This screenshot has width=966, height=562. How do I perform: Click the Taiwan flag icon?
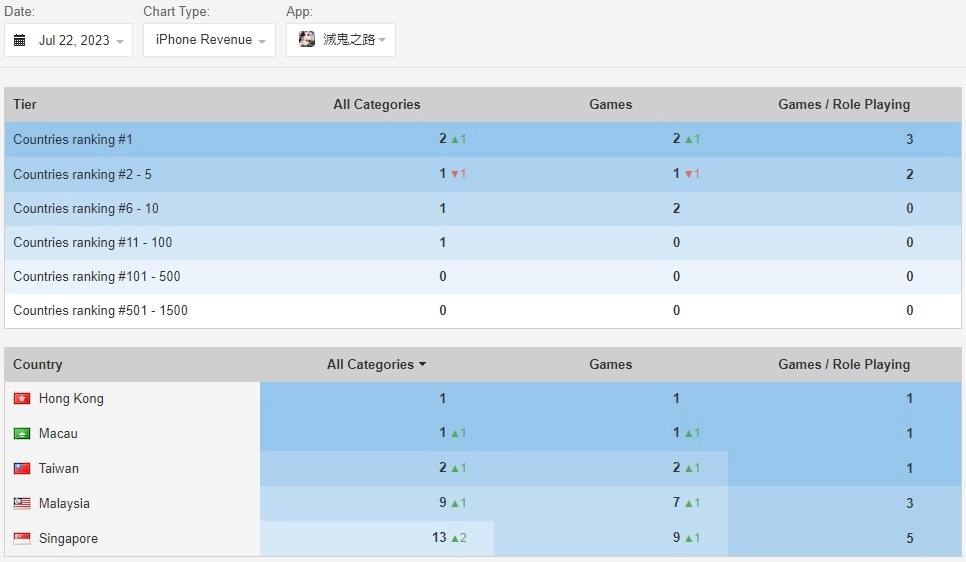(22, 469)
